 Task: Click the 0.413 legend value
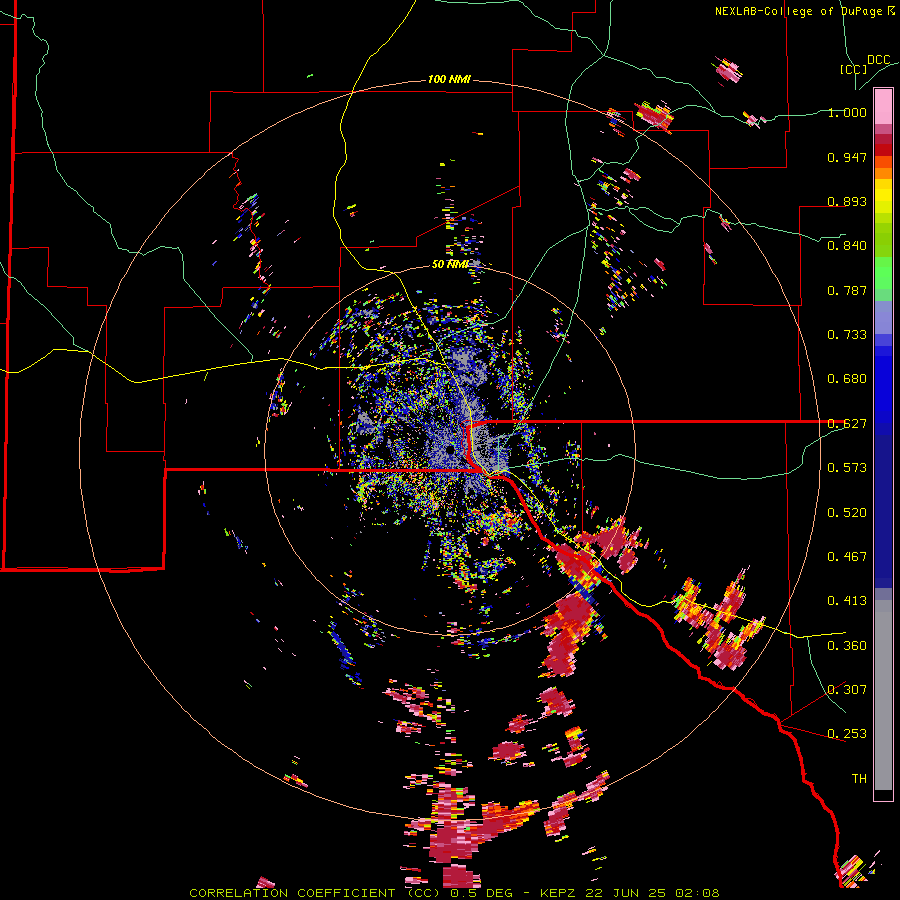click(847, 601)
